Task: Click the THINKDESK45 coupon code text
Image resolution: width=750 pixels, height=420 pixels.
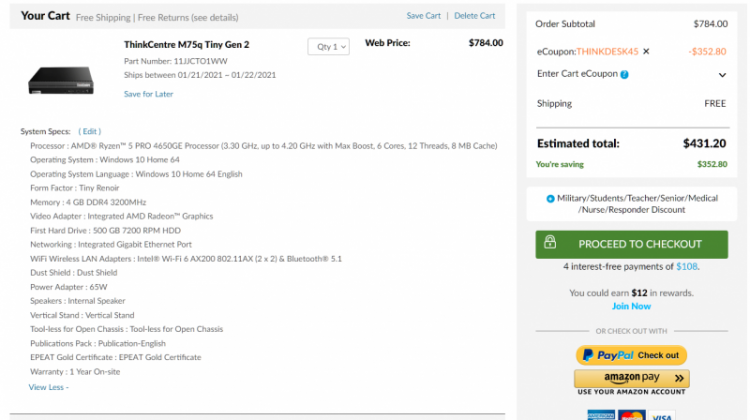Action: pos(607,51)
